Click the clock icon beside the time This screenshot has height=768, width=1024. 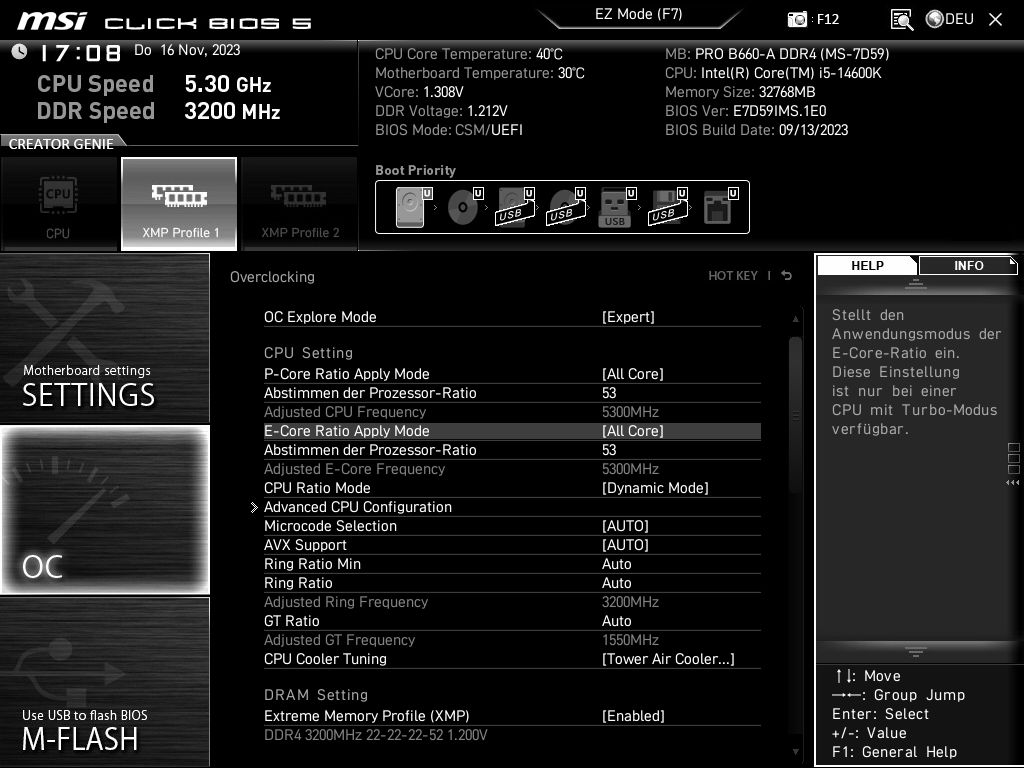tap(19, 51)
